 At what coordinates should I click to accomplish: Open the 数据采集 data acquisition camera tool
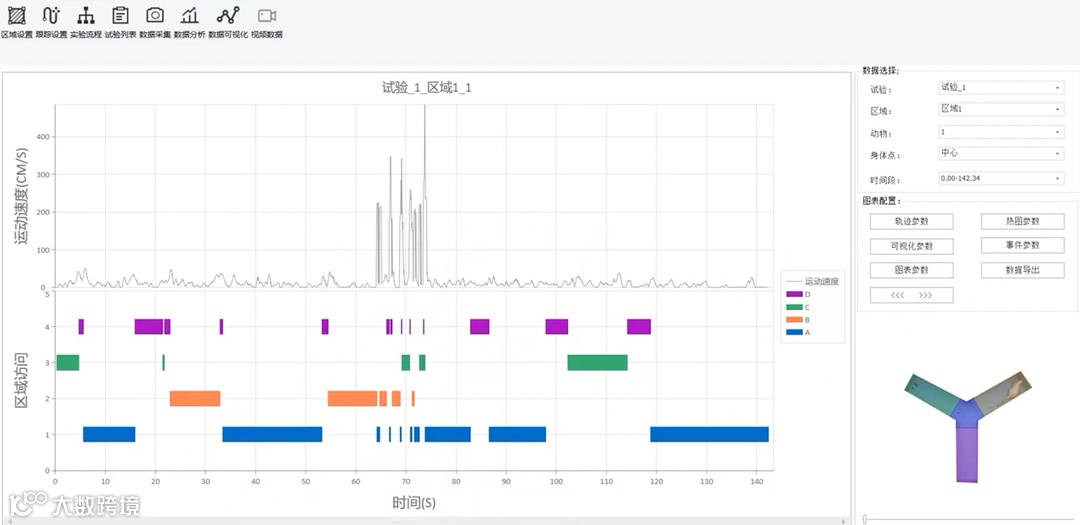(155, 22)
